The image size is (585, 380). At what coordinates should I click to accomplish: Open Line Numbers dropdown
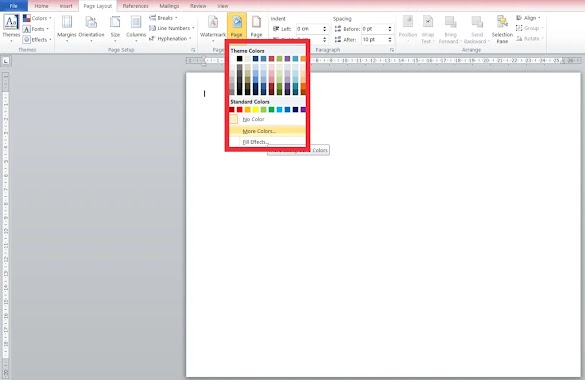172,28
